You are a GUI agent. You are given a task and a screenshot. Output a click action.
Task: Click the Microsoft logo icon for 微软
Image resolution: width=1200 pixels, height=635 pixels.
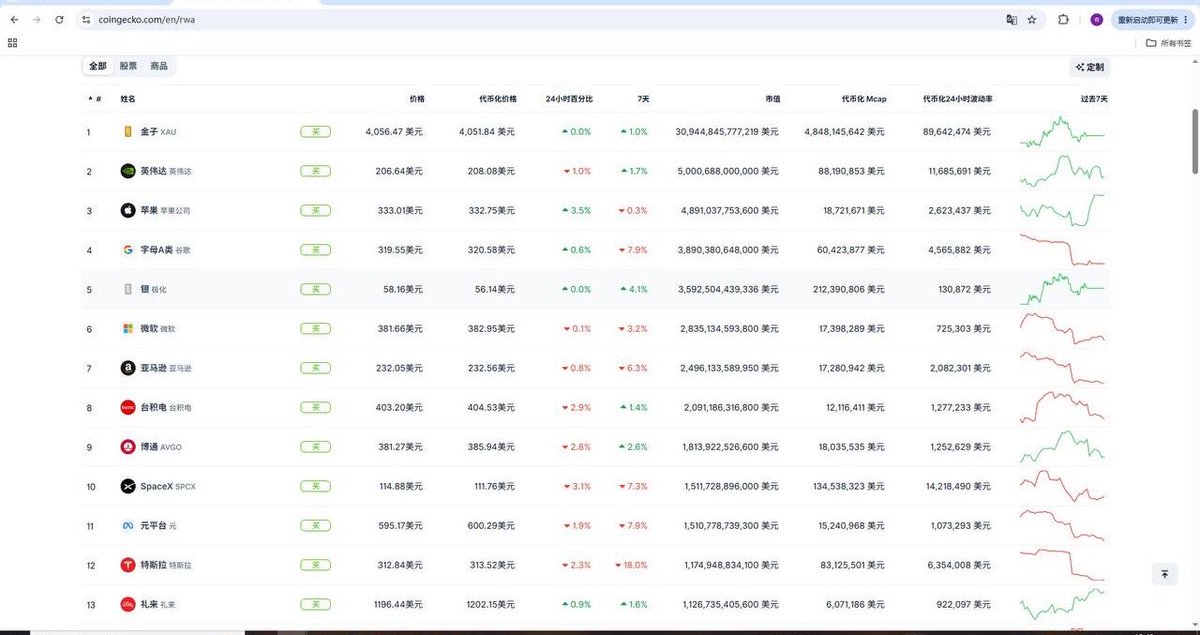click(128, 328)
